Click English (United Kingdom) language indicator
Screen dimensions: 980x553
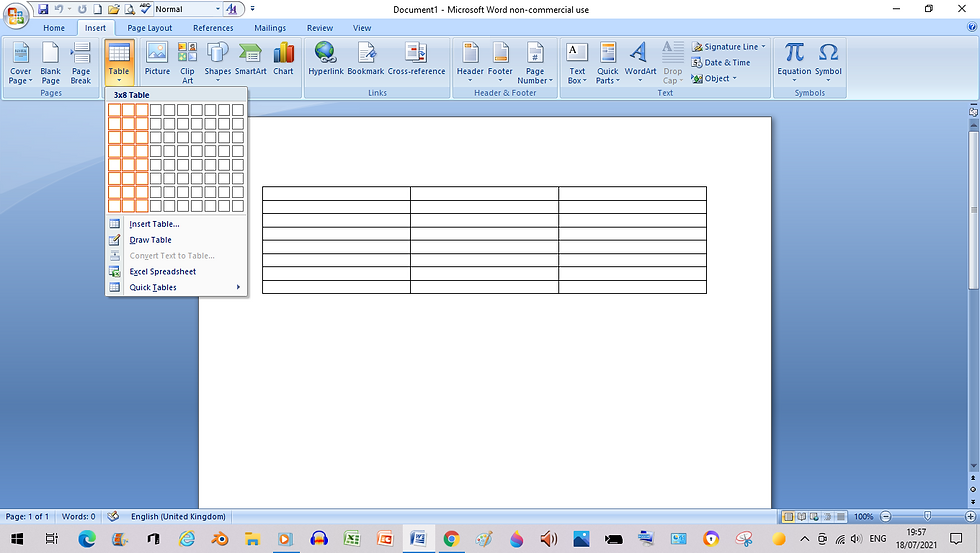click(178, 517)
